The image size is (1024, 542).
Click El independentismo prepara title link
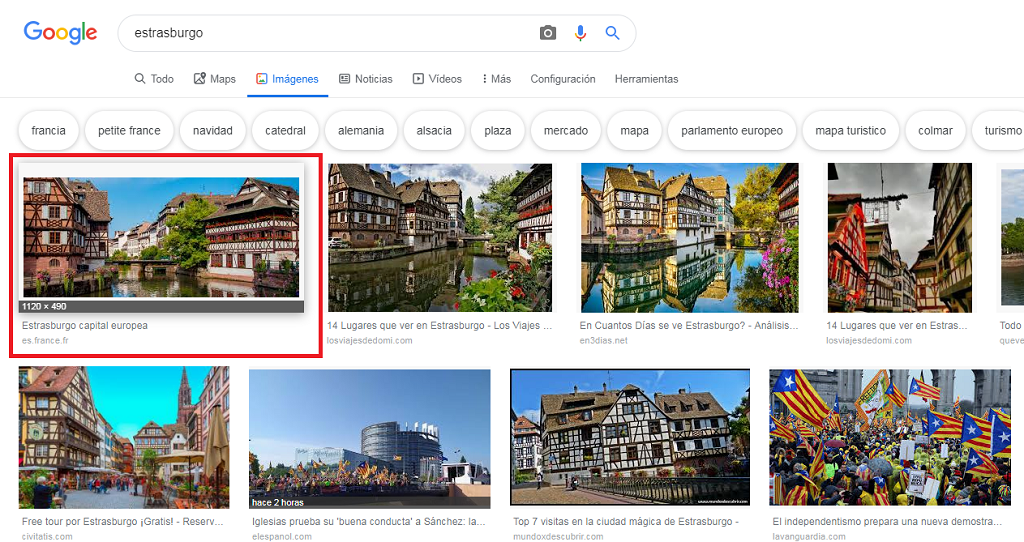tap(887, 521)
